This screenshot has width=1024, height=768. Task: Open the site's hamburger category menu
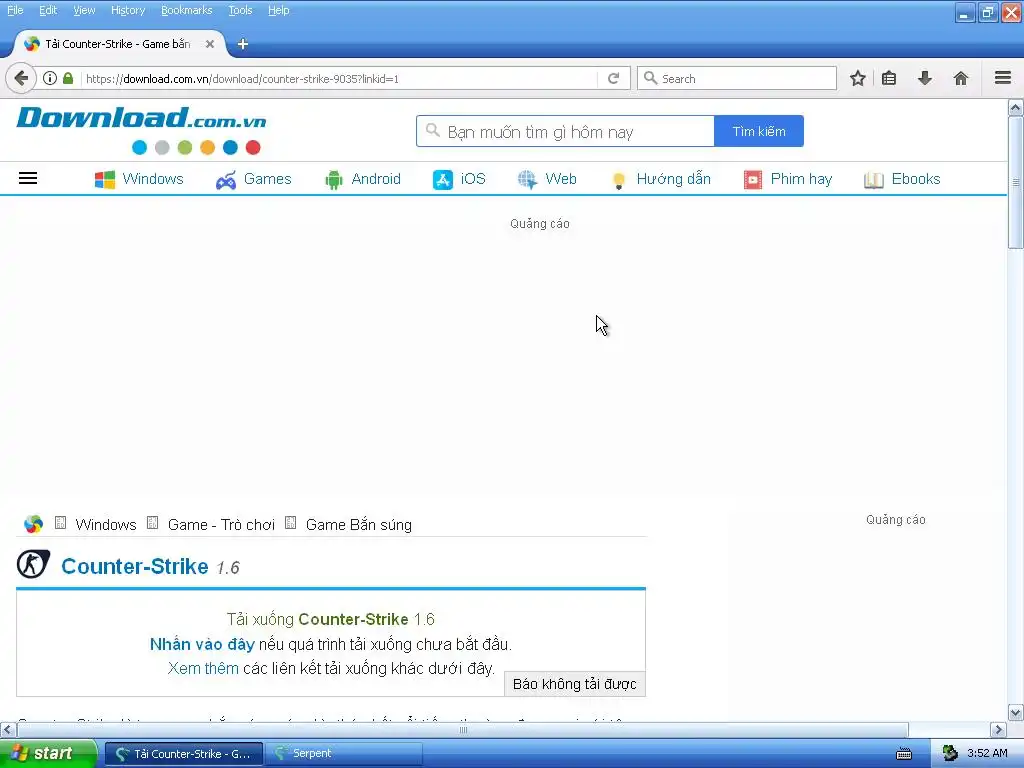[x=28, y=178]
